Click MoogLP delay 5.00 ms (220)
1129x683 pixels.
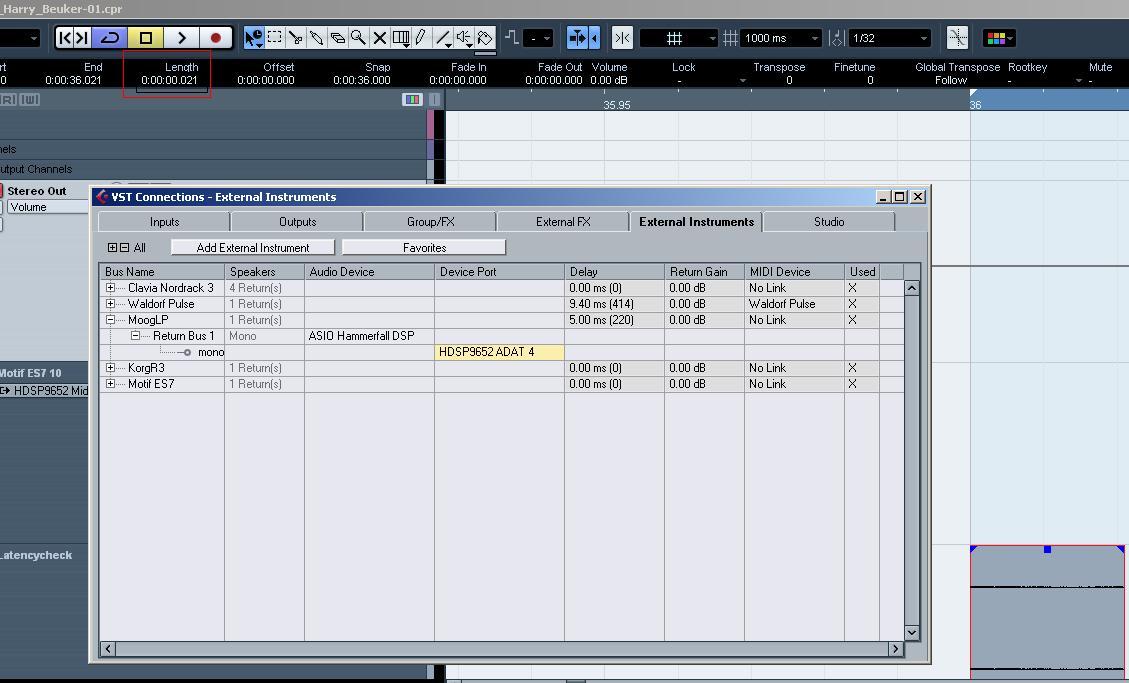tap(613, 320)
